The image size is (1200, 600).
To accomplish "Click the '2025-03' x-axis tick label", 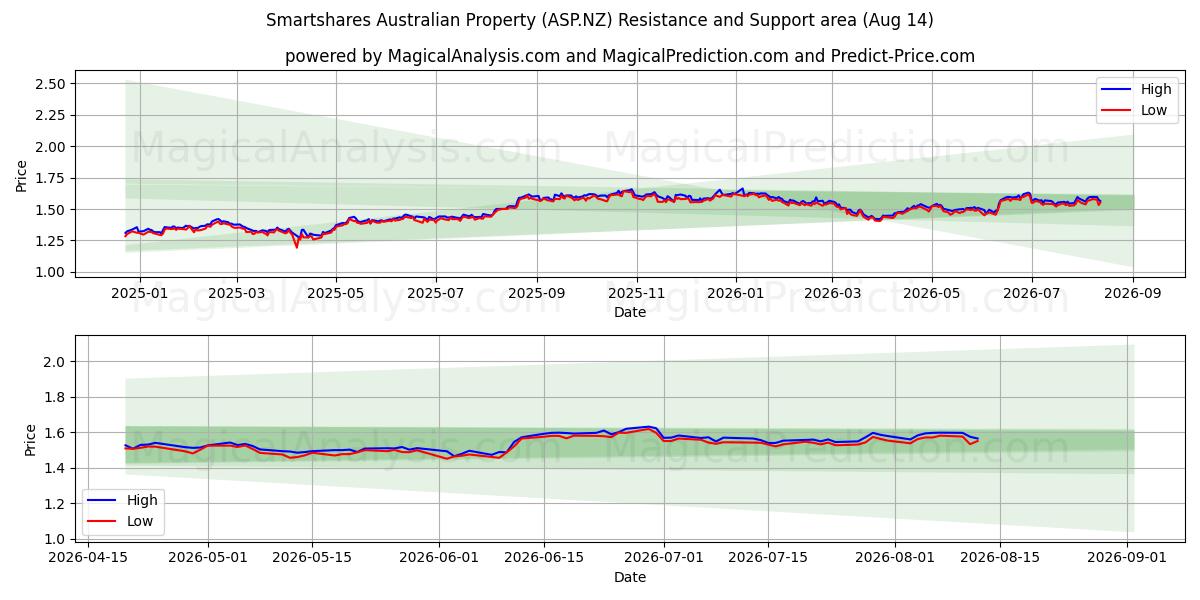I will (237, 293).
